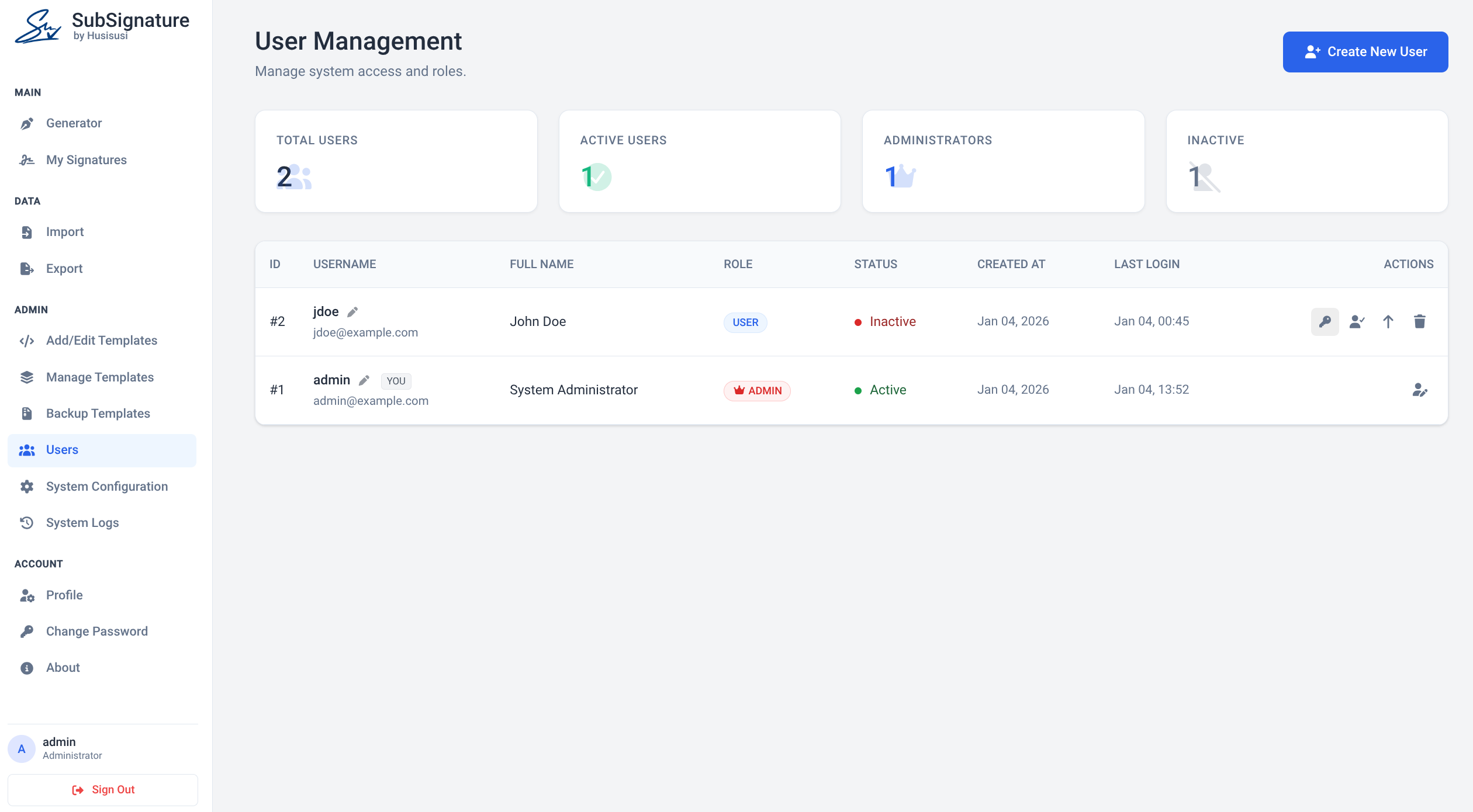Click the reset password key icon for jdoe
This screenshot has height=812, width=1473.
1325,321
